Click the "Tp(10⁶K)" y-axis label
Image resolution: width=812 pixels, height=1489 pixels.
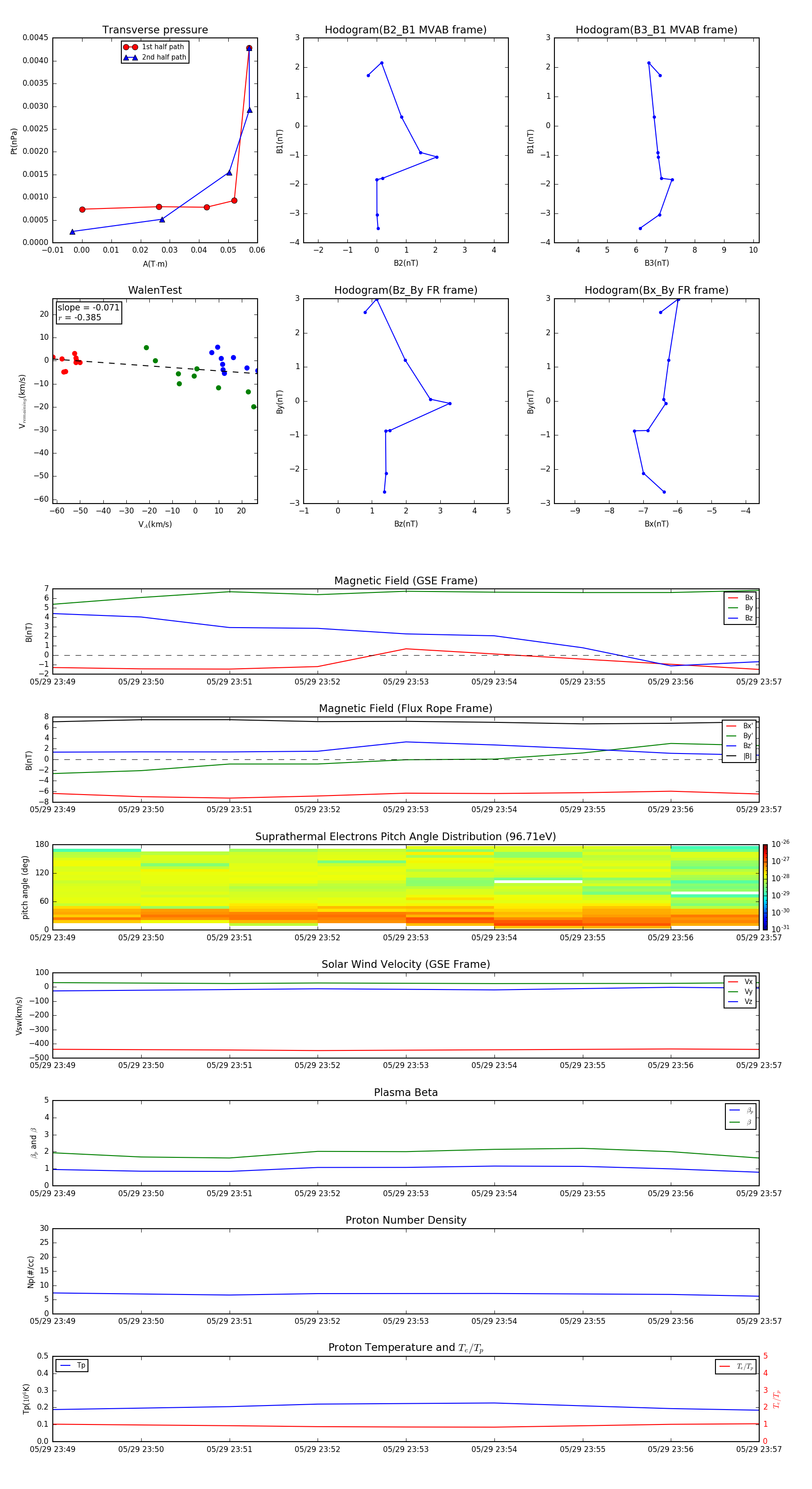coord(27,1399)
